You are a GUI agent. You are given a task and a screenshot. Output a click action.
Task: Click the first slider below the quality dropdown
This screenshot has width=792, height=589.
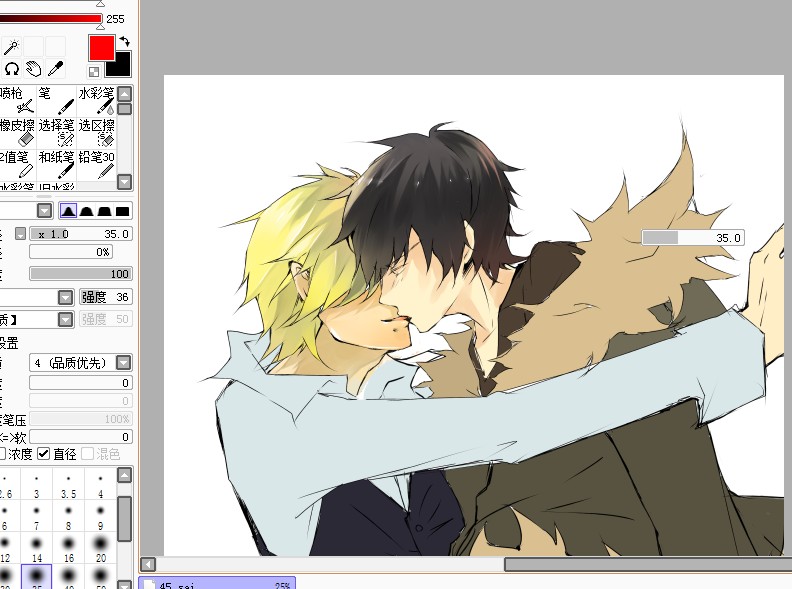coord(81,383)
